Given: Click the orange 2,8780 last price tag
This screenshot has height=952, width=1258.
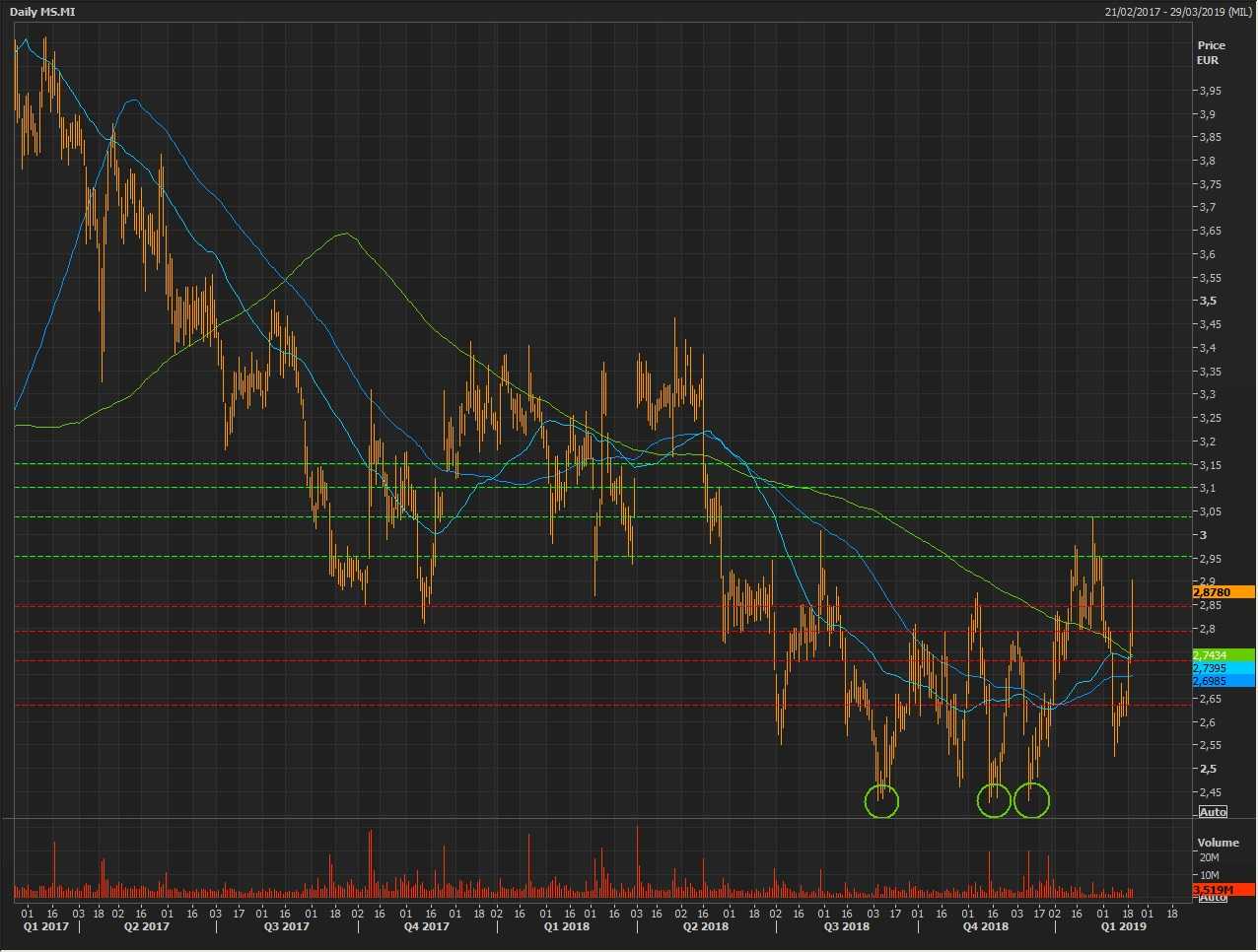Looking at the screenshot, I should [1223, 592].
